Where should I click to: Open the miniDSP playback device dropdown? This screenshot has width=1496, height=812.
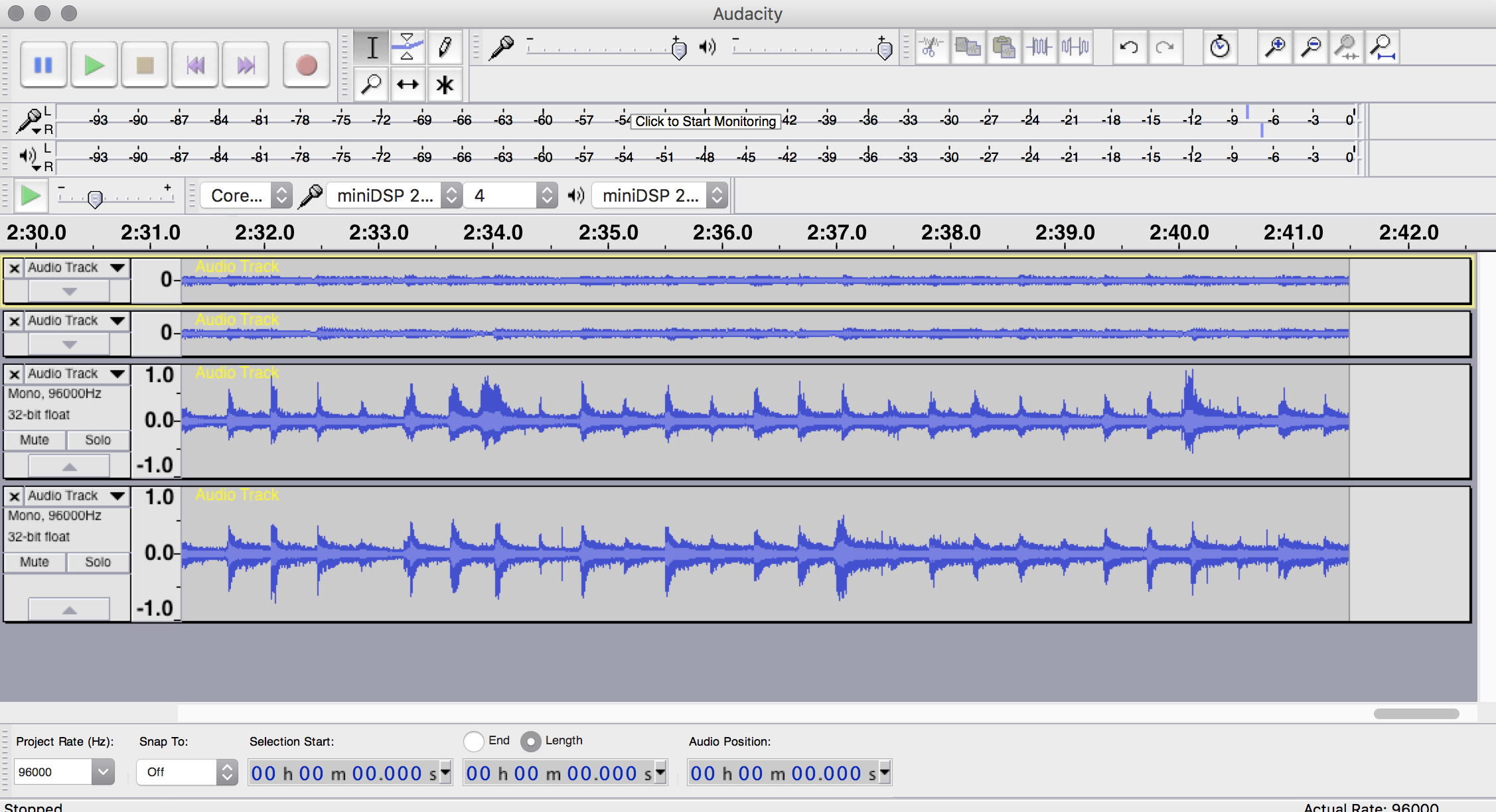660,196
